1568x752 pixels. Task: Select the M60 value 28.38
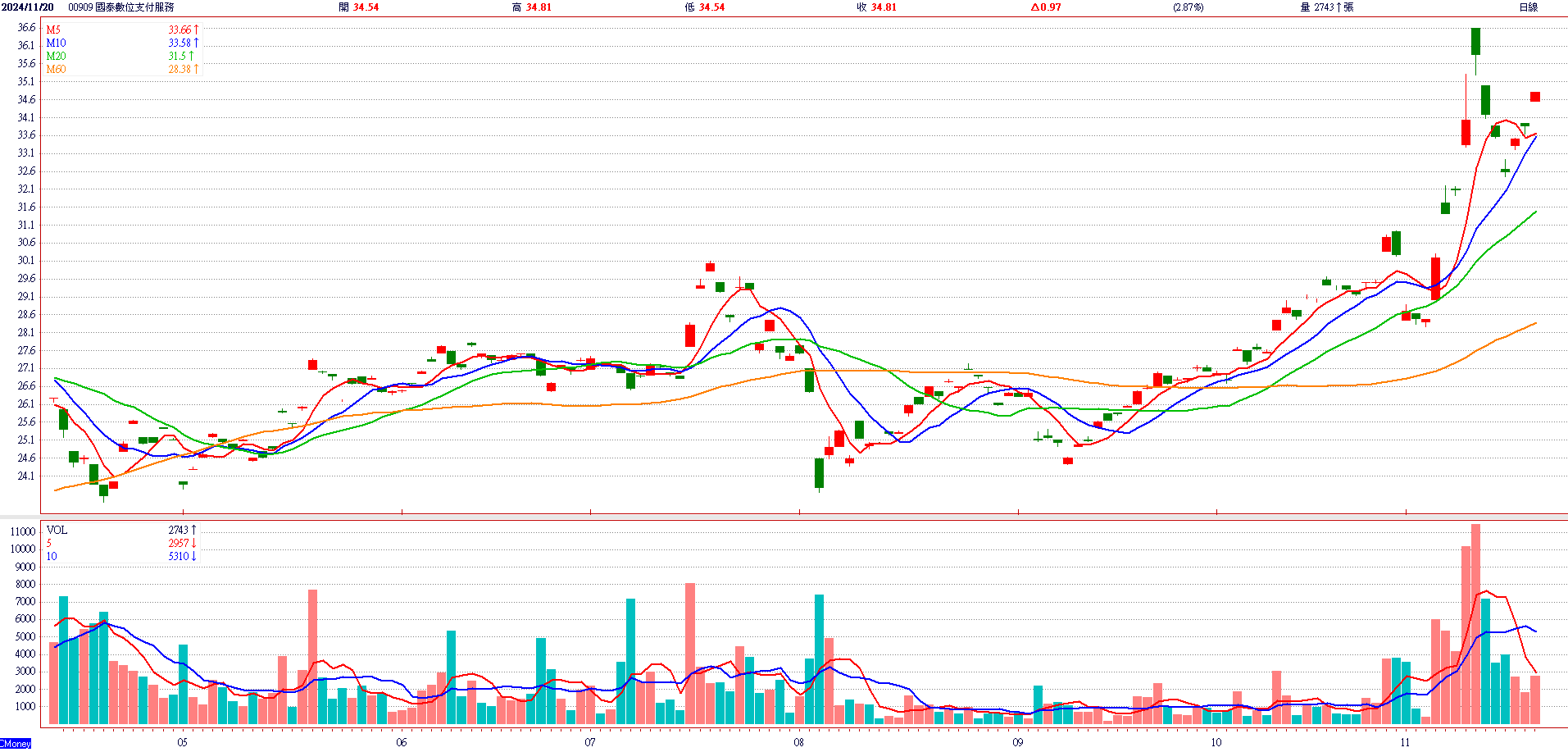180,70
